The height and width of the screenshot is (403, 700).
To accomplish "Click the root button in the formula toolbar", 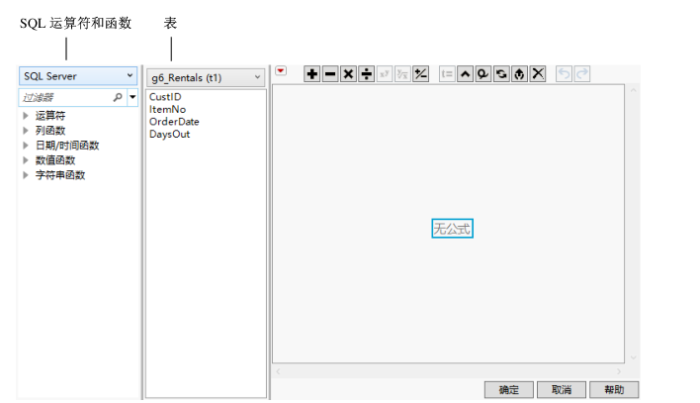I will 403,74.
